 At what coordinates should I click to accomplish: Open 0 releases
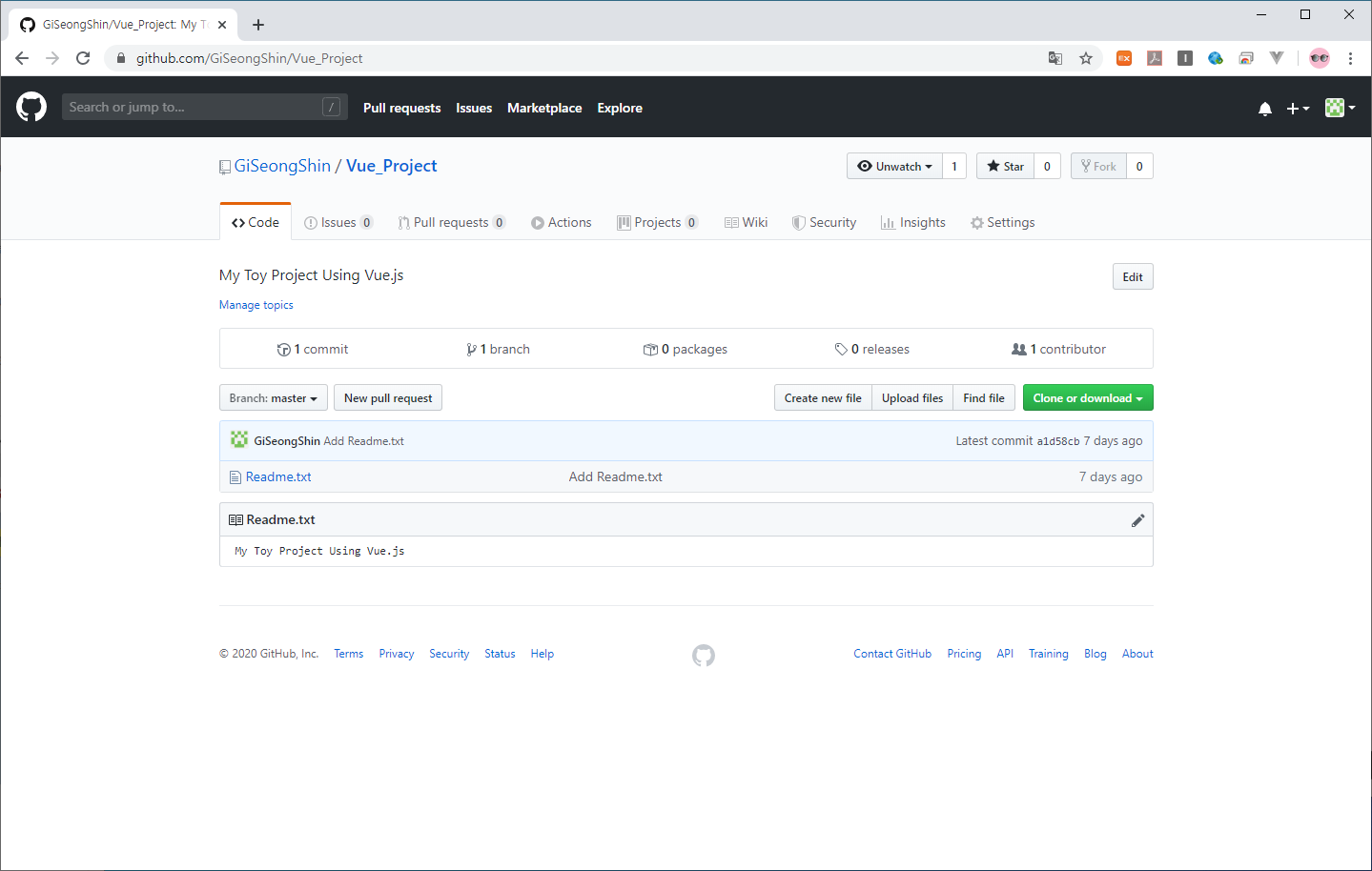tap(872, 349)
